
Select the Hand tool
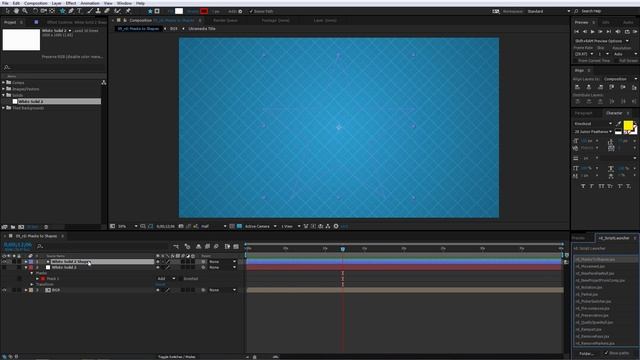(16, 11)
